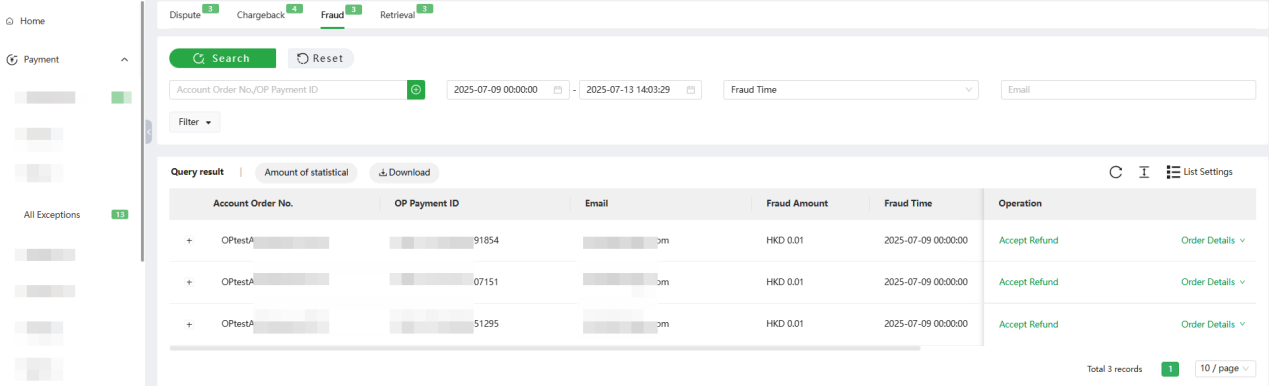Click Query result label

pos(197,172)
